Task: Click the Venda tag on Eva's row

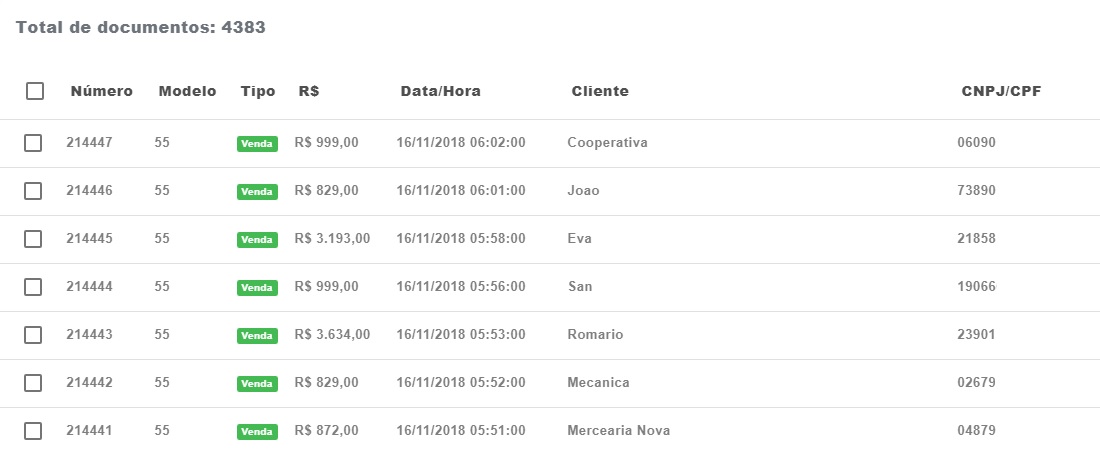Action: point(257,240)
